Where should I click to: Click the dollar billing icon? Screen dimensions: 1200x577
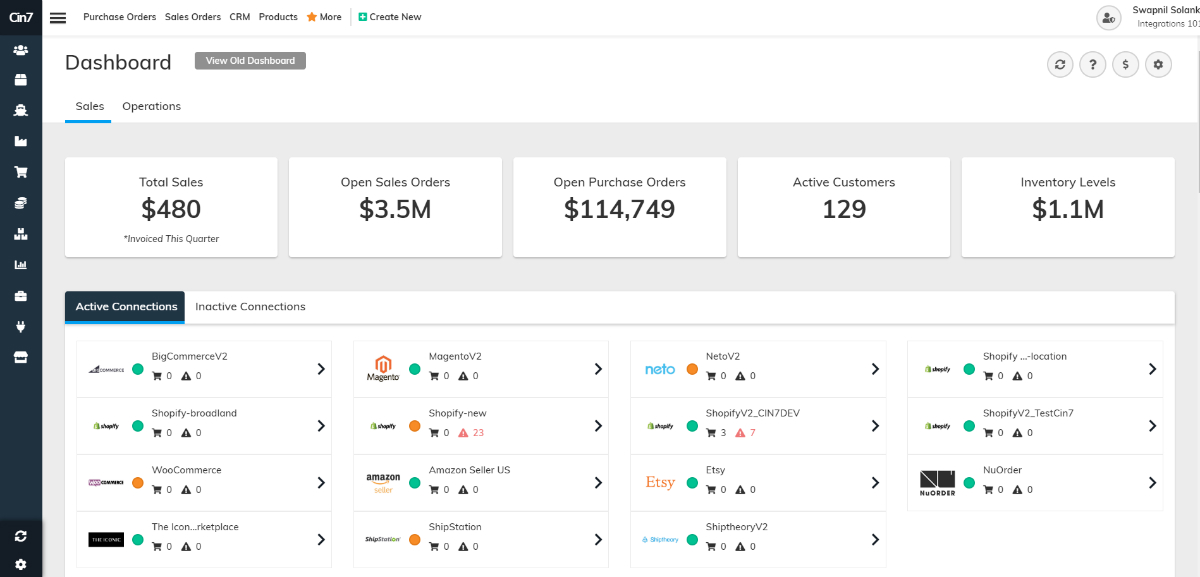tap(1125, 64)
